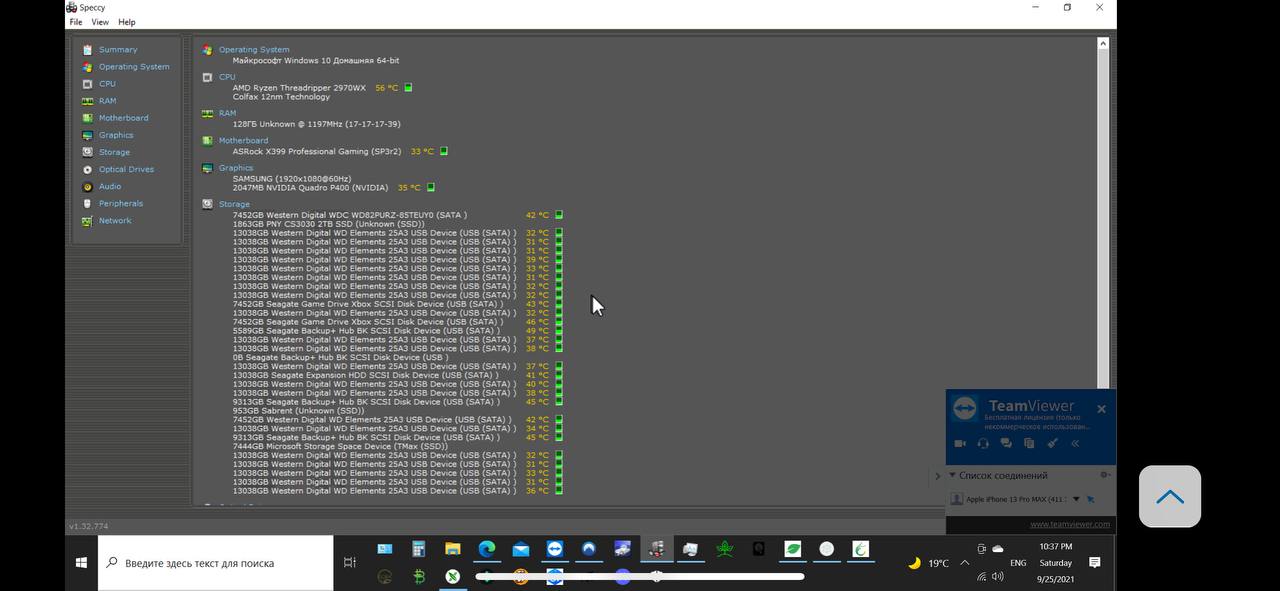
Task: Click the motherboard temperature indicator icon
Action: pos(444,152)
